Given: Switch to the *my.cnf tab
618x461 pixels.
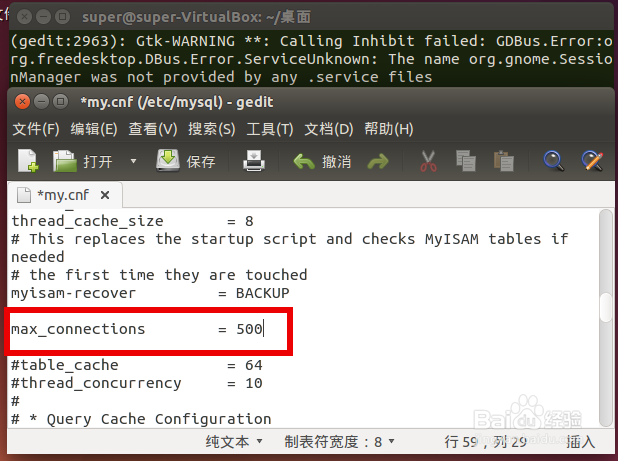Looking at the screenshot, I should [63, 195].
